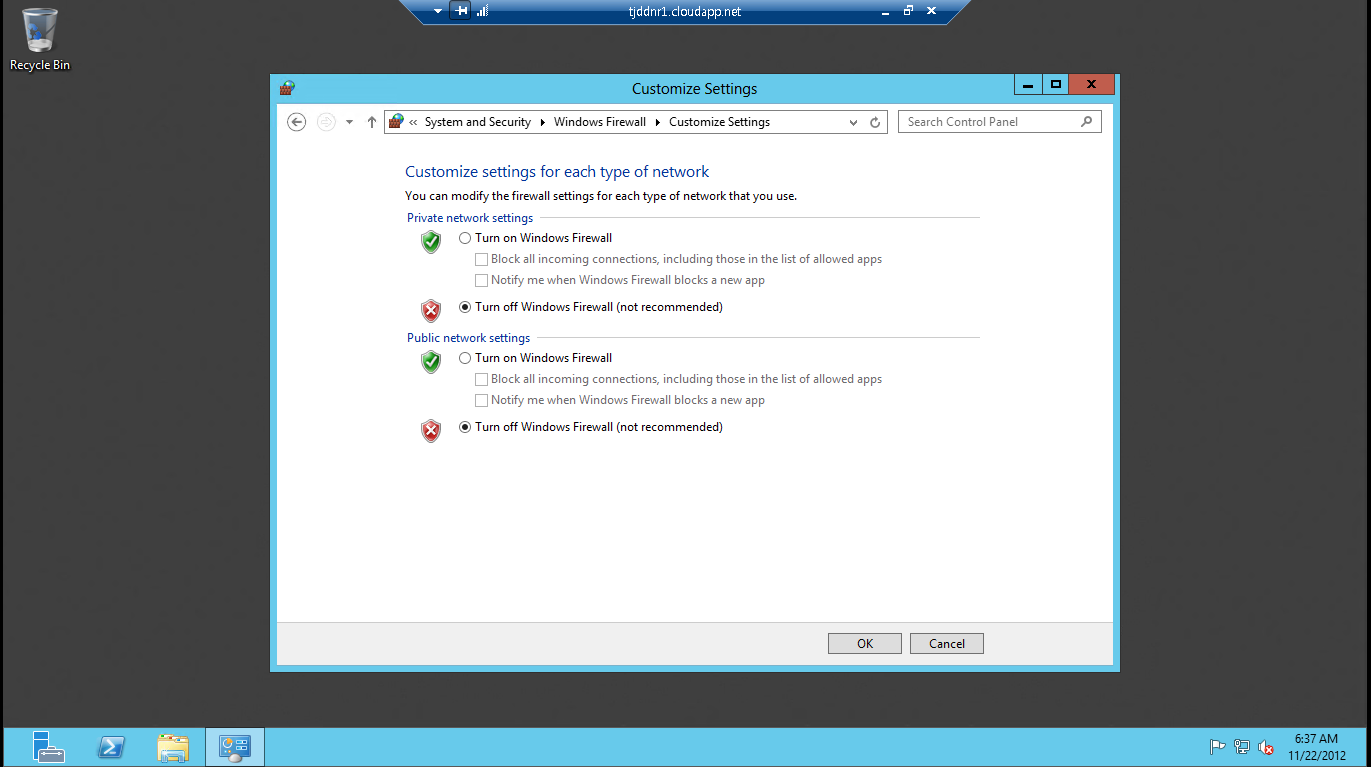
Task: Check connection signal strength in the connection bar
Action: point(482,11)
